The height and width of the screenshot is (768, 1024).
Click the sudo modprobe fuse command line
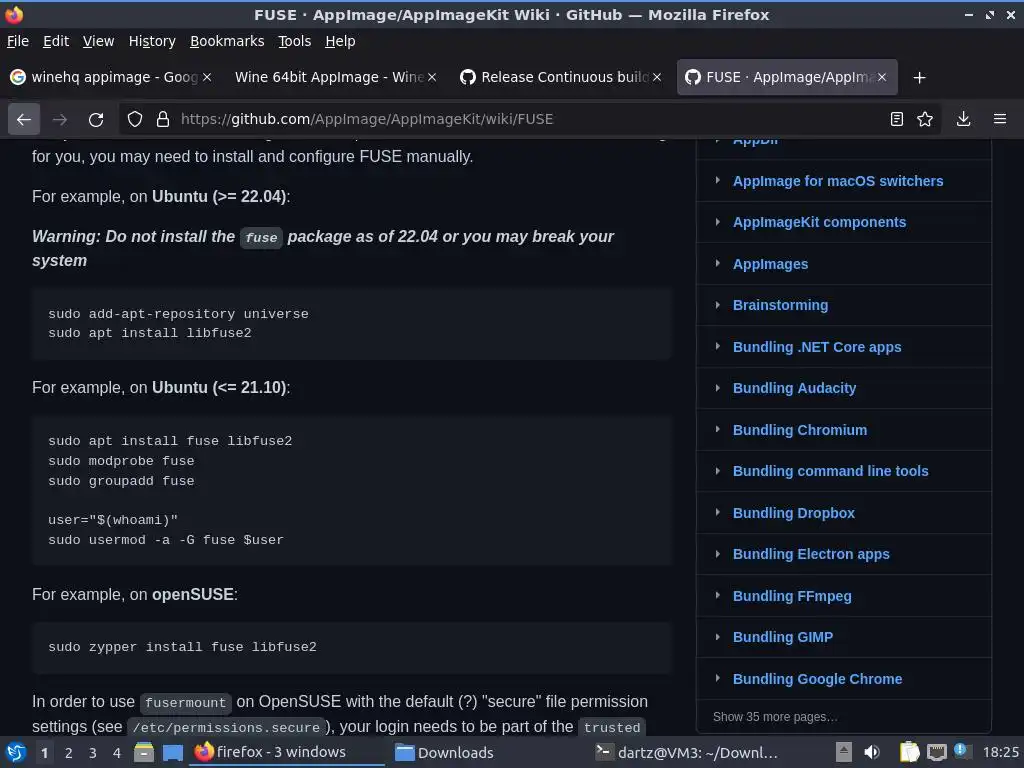(121, 460)
